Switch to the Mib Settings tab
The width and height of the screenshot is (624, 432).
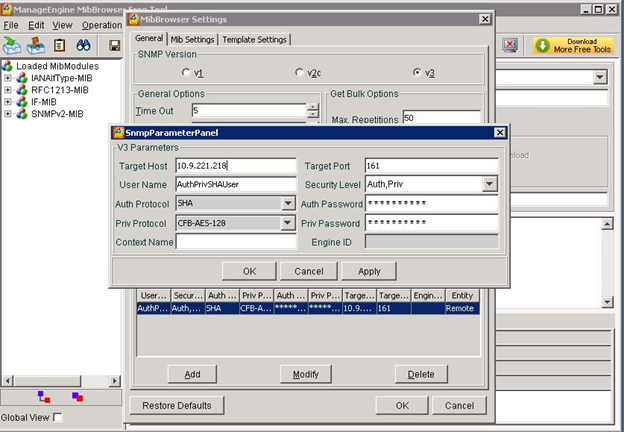192,39
